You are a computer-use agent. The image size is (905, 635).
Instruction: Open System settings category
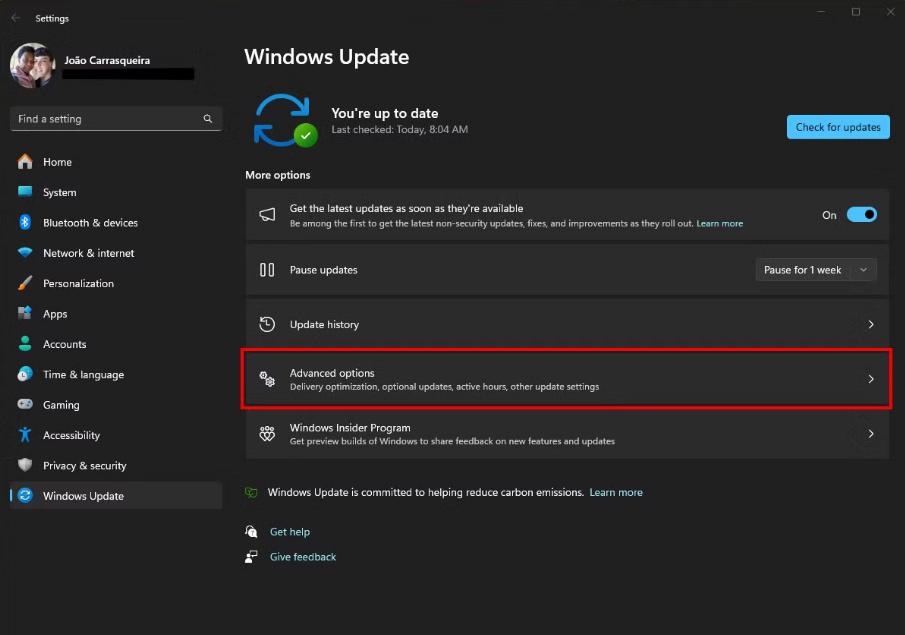pos(116,192)
